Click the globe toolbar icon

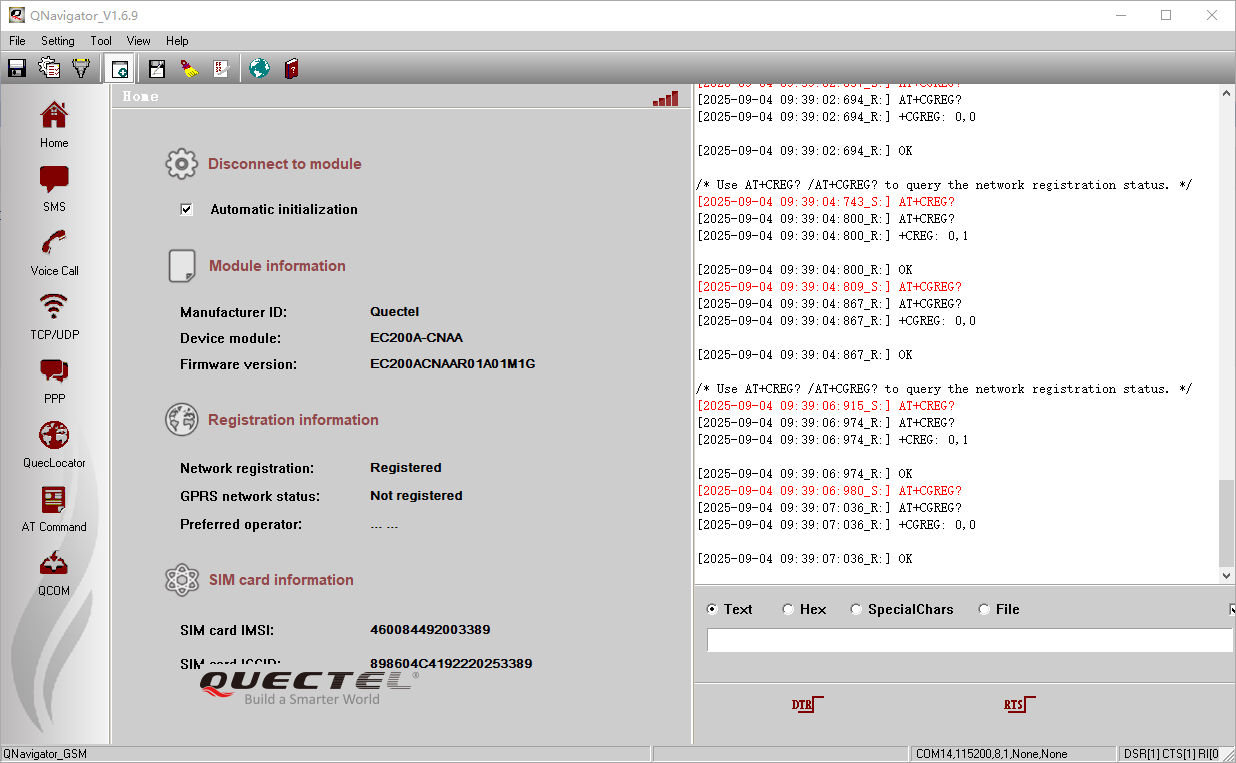click(260, 68)
